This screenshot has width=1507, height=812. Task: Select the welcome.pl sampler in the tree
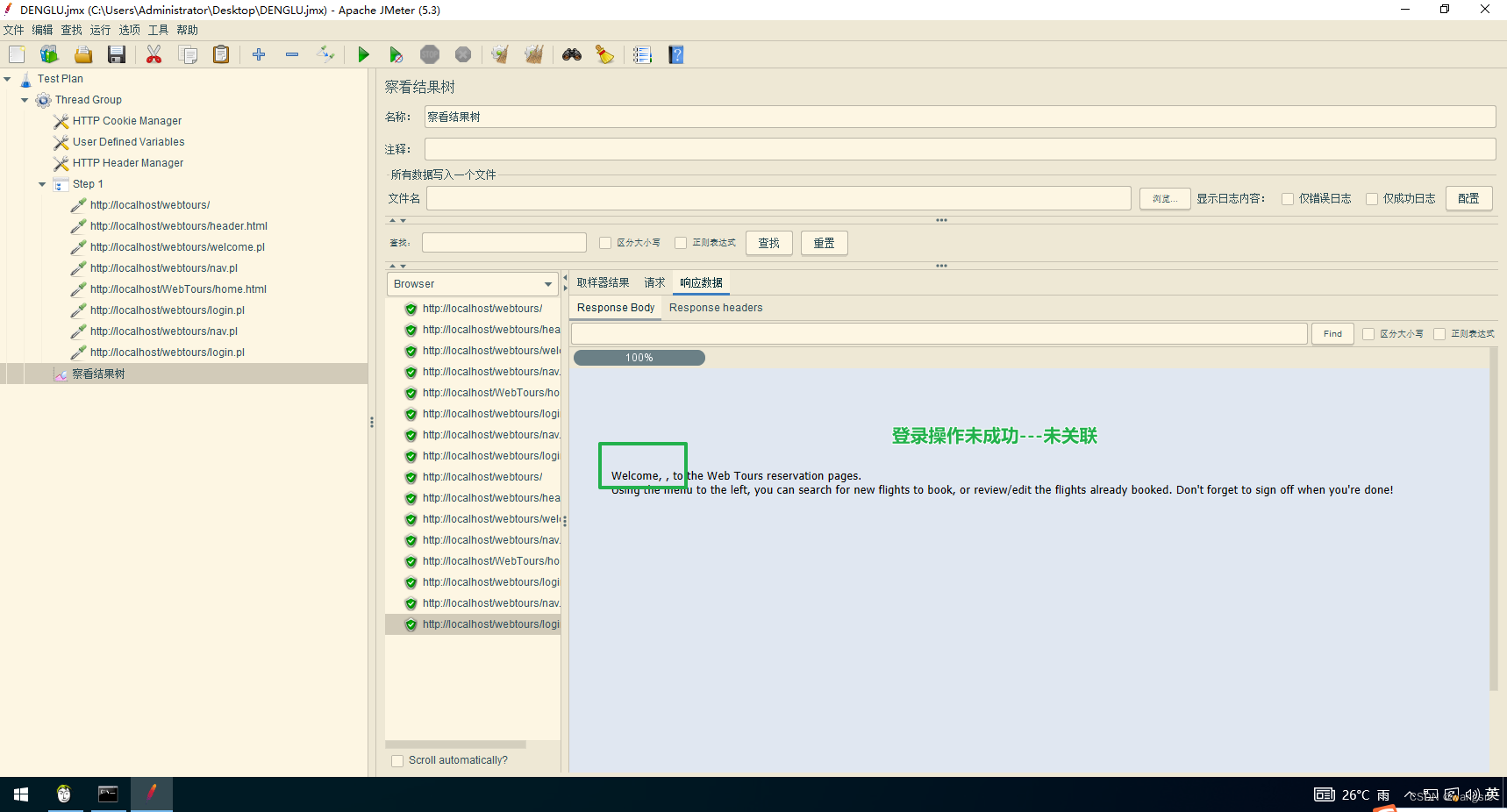coord(177,247)
